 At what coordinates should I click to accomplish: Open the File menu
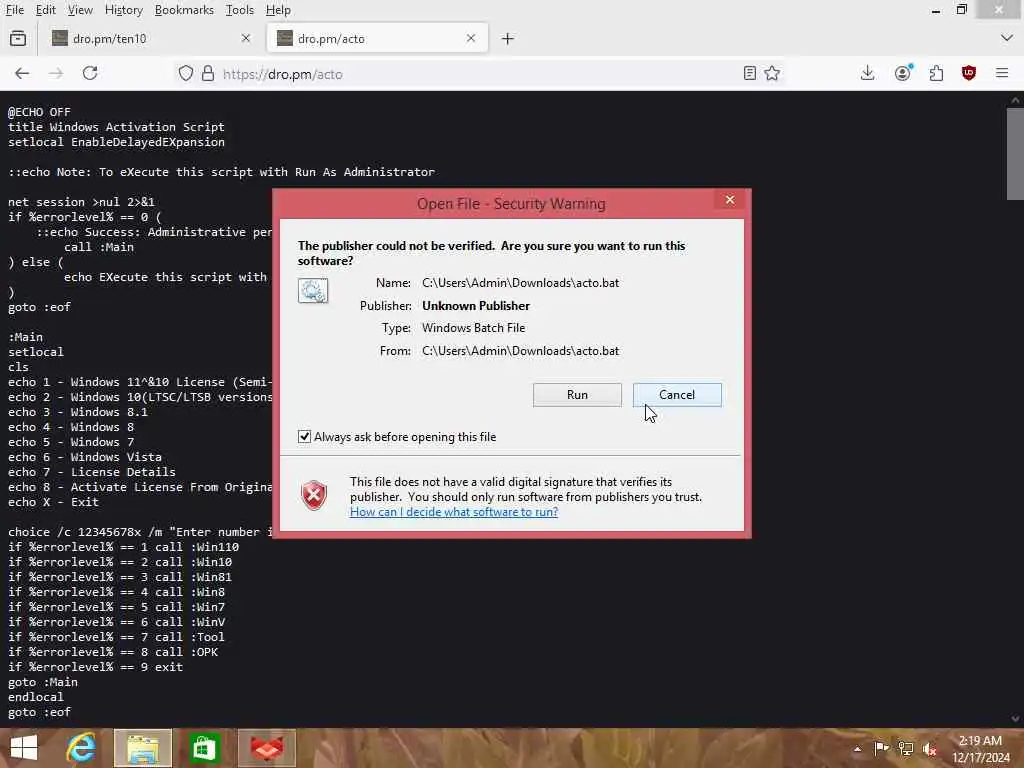15,10
